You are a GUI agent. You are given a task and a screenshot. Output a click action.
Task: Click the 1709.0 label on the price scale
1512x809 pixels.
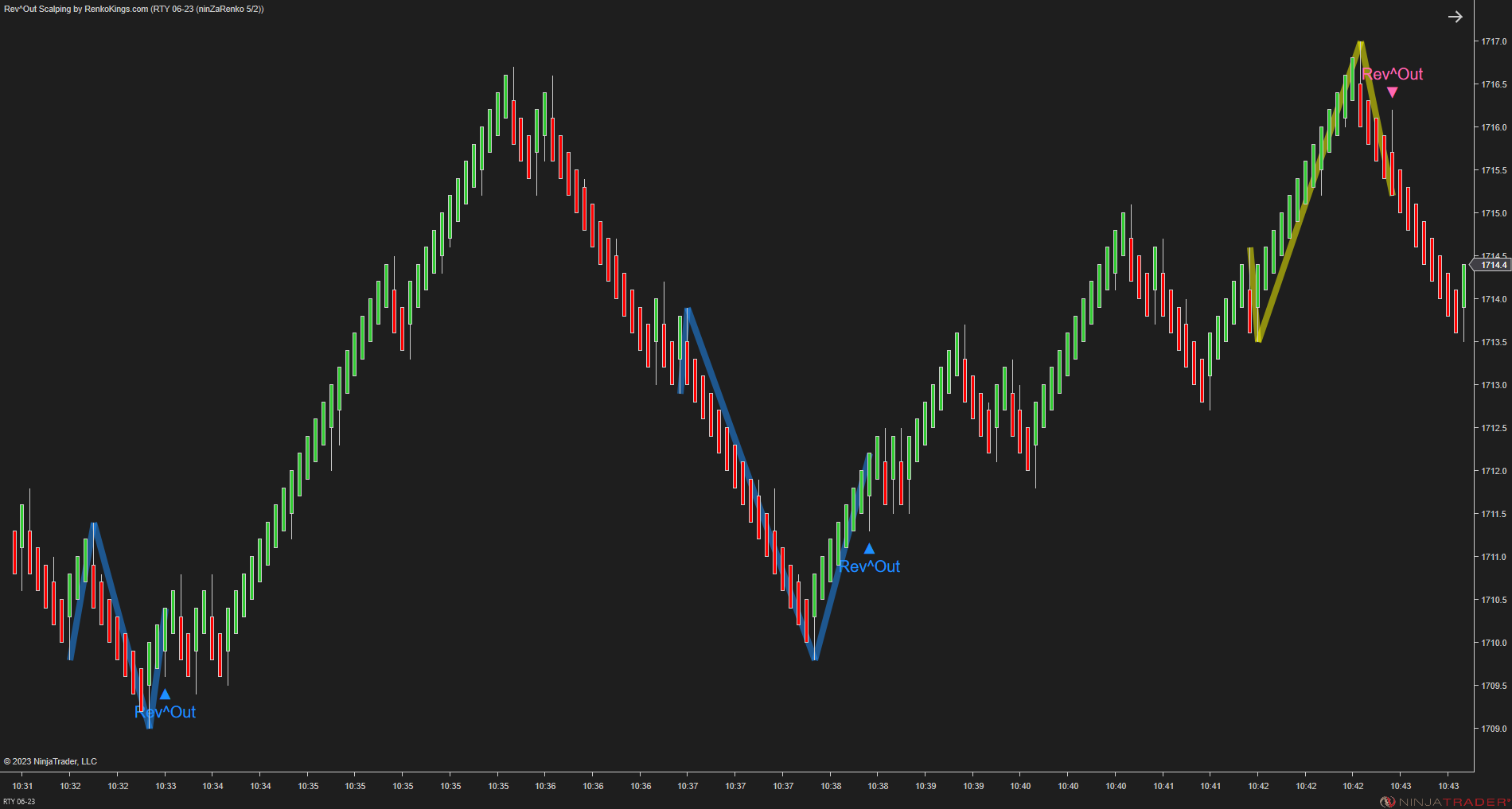pyautogui.click(x=1495, y=729)
